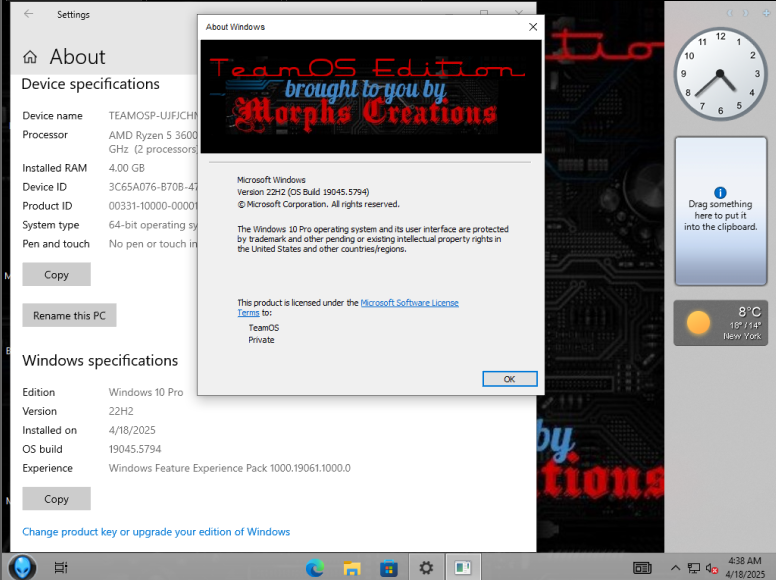Open the Start menu alien icon
Viewport: 776px width, 580px height.
[x=22, y=567]
